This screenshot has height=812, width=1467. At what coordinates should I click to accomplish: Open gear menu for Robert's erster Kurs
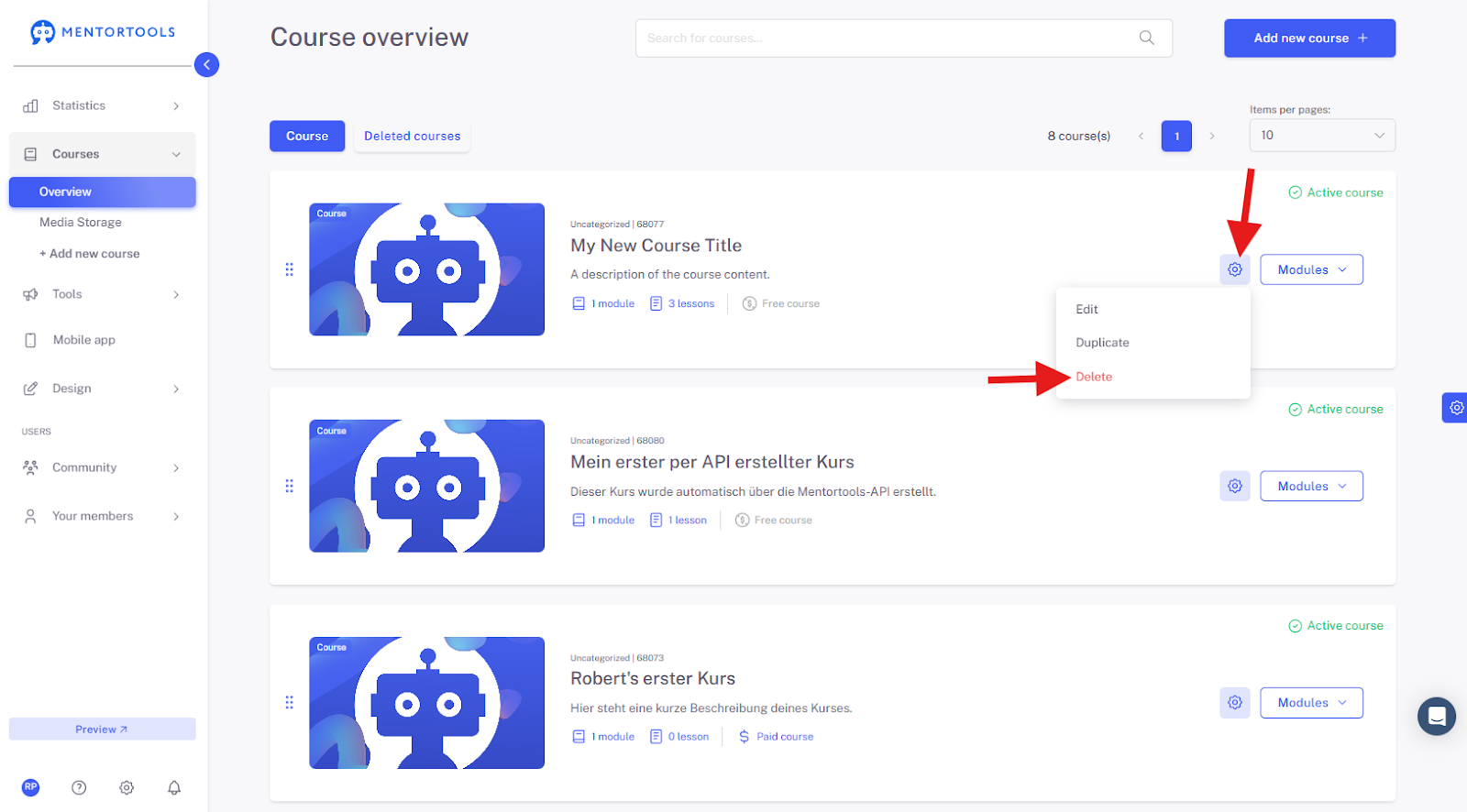tap(1235, 702)
